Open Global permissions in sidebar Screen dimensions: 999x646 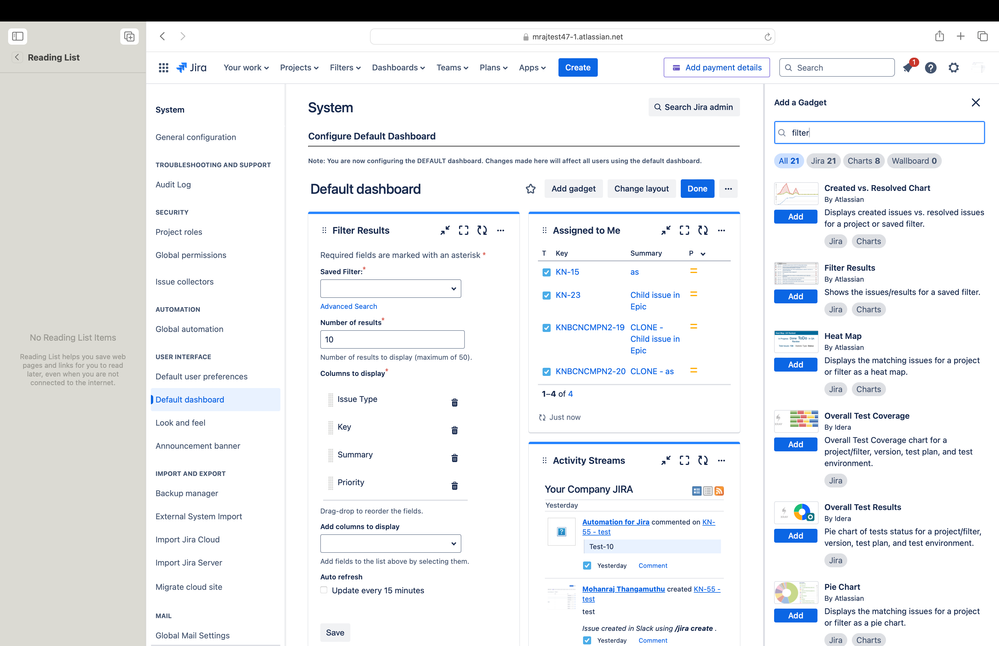tap(190, 255)
